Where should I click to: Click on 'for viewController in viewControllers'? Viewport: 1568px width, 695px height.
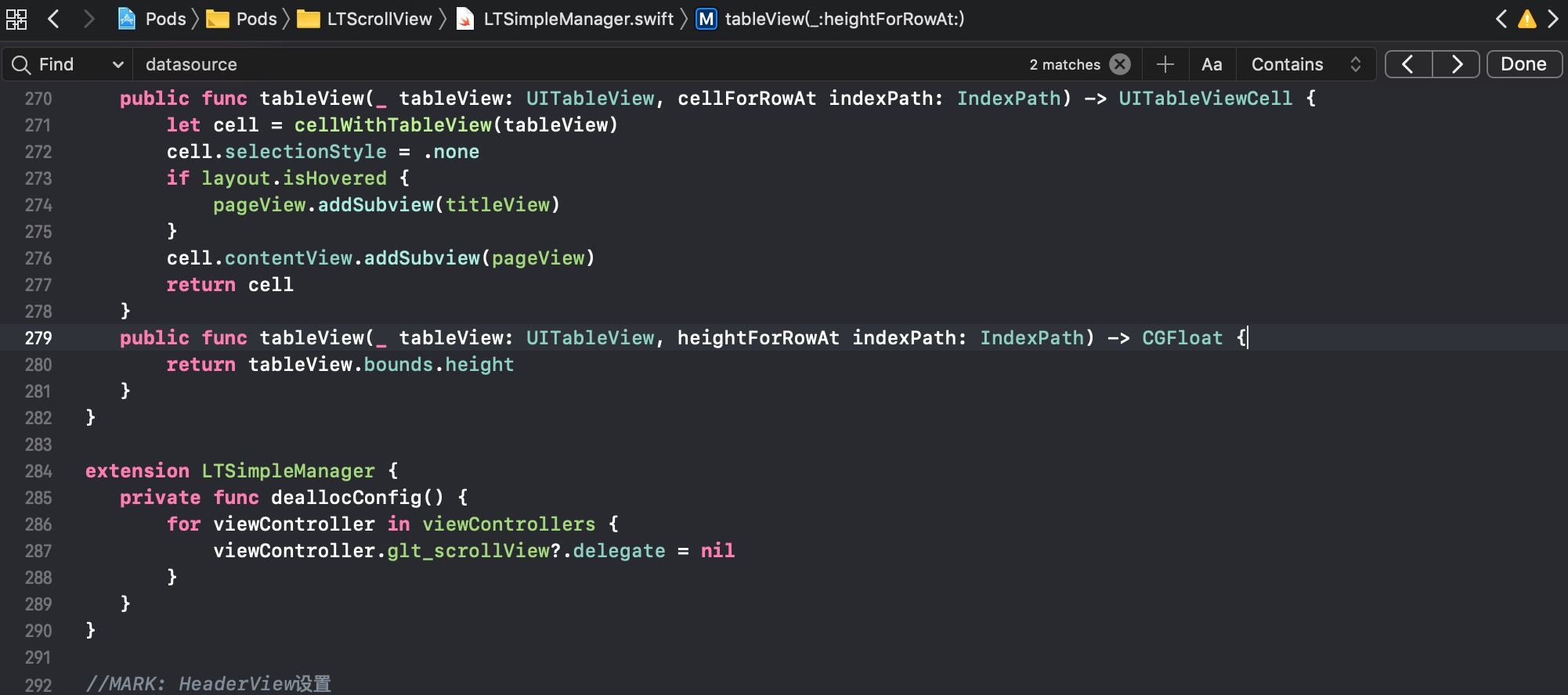[x=381, y=524]
